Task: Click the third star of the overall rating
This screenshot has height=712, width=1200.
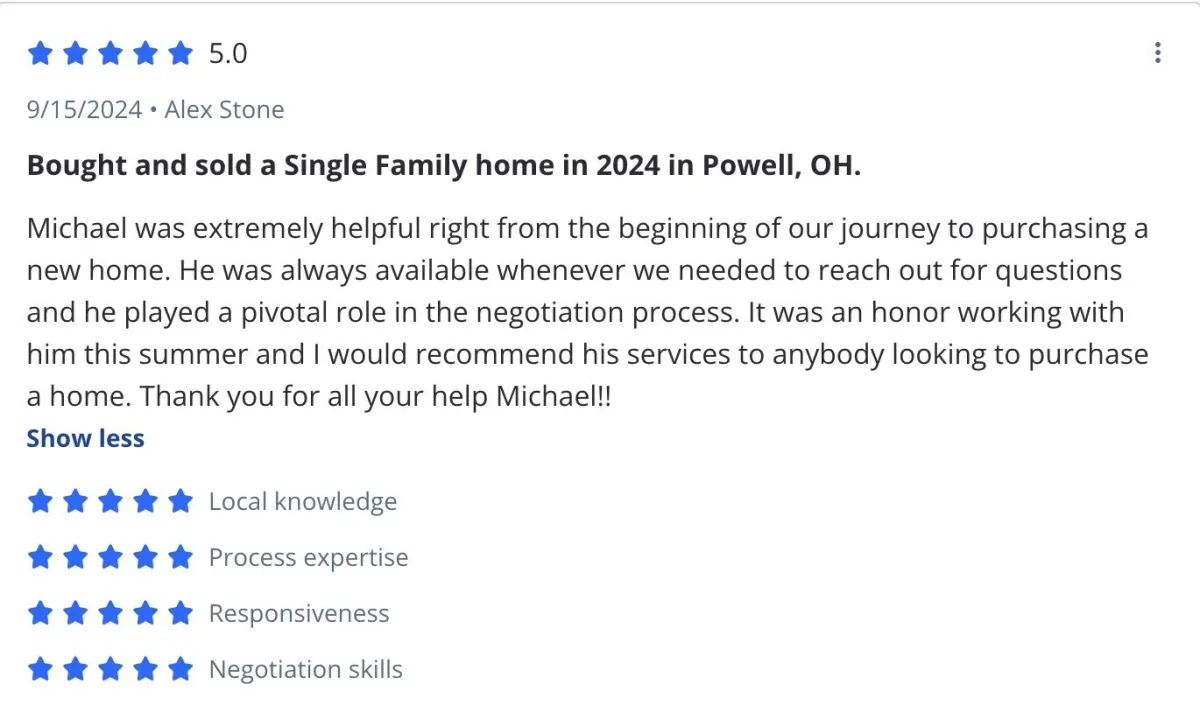Action: [110, 53]
